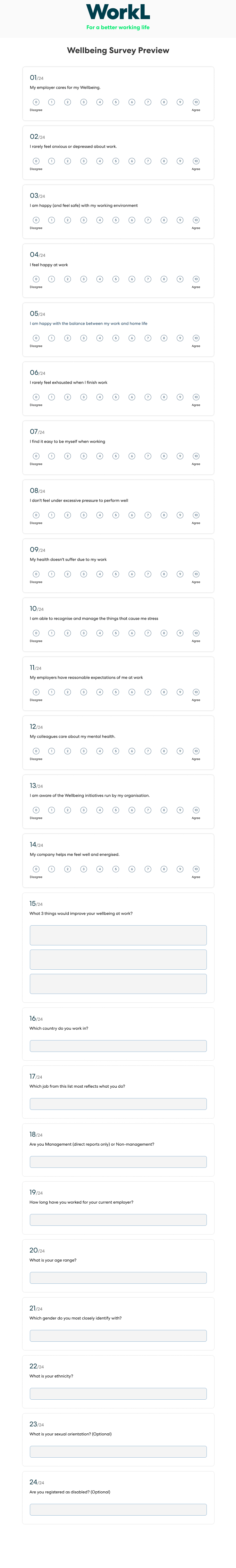236x1568 pixels.
Task: Choose 3 for rarely feeling exhausted after work
Action: 84,397
